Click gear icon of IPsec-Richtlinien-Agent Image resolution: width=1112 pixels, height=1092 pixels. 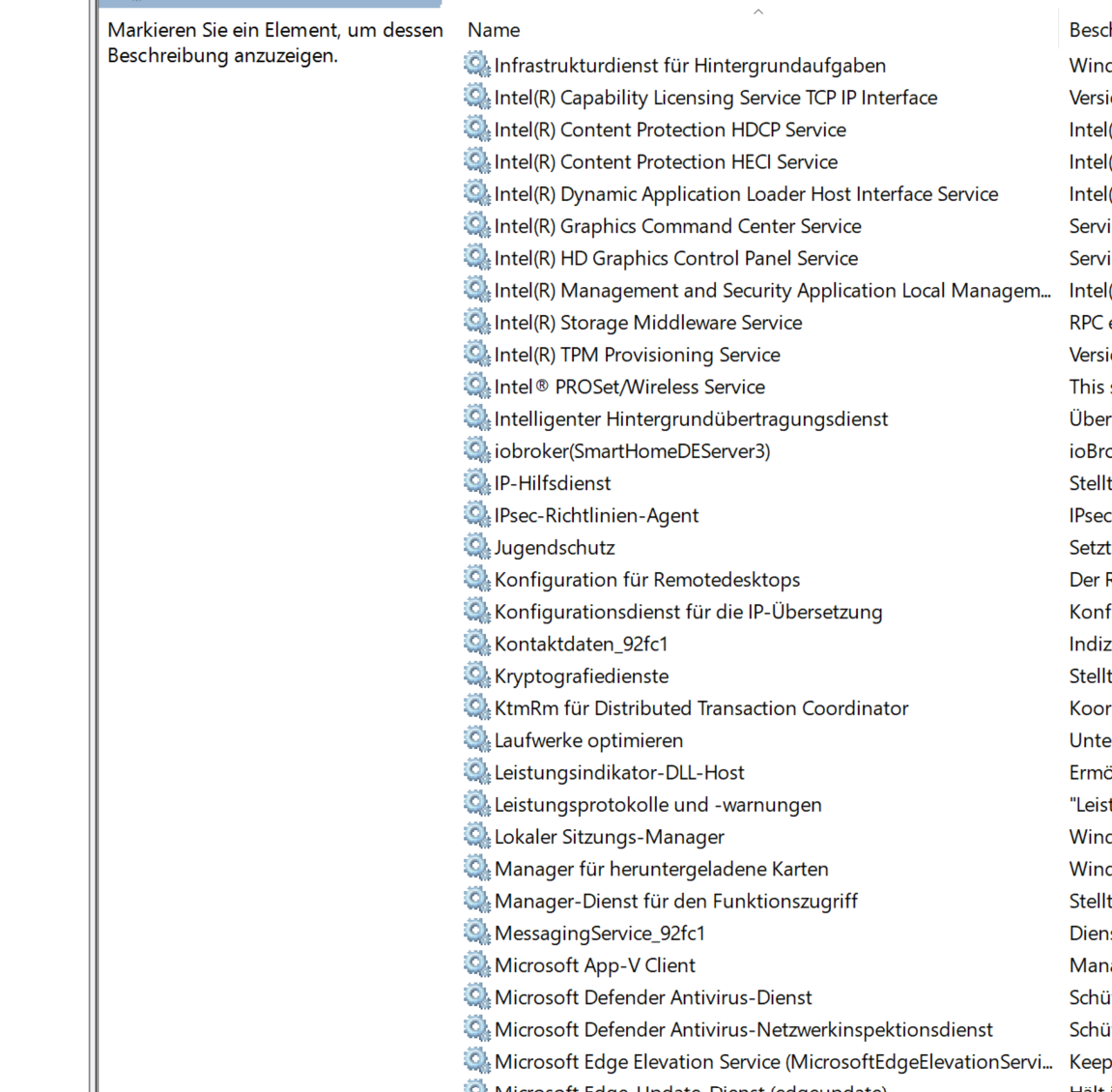click(476, 514)
